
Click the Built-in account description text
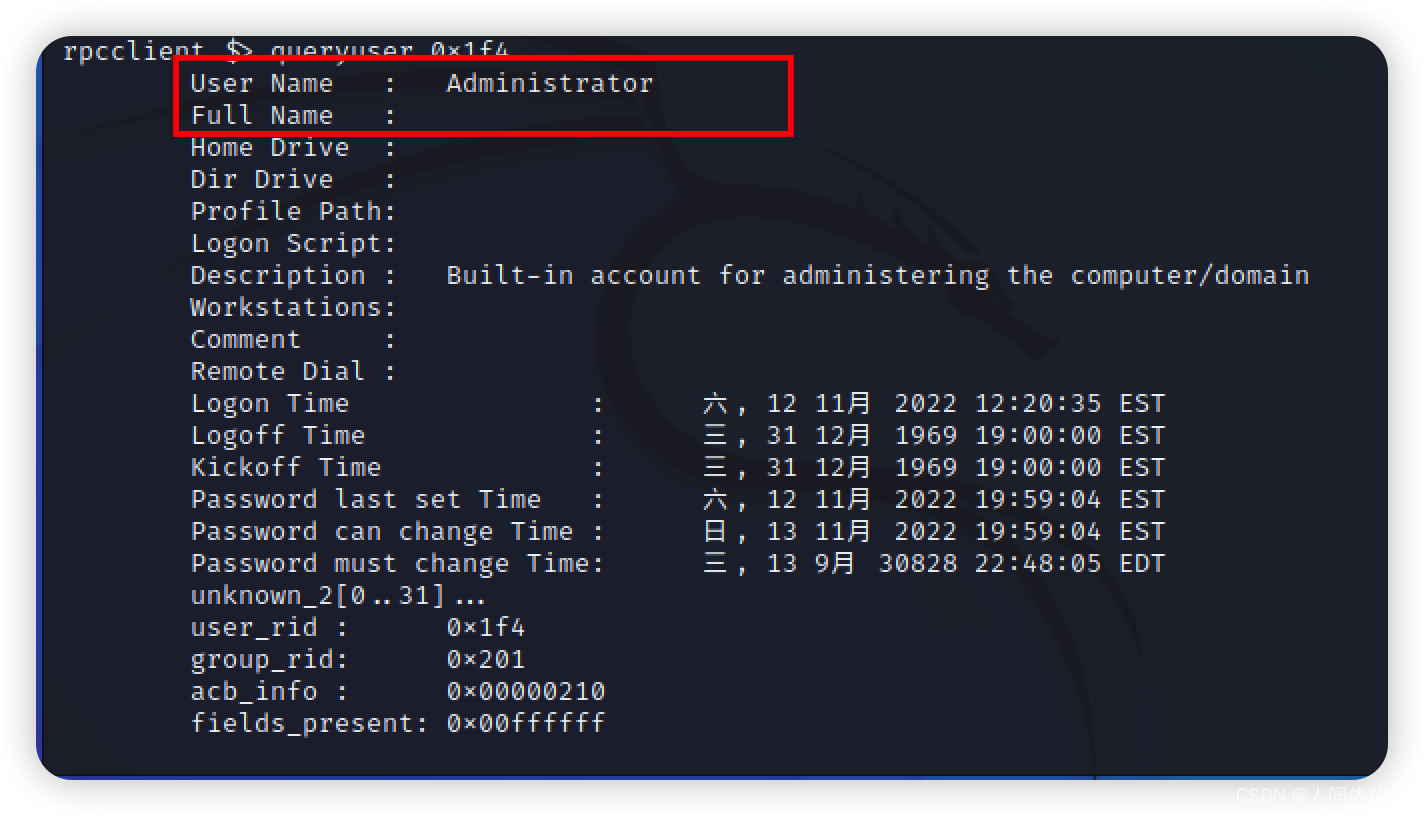[x=877, y=275]
